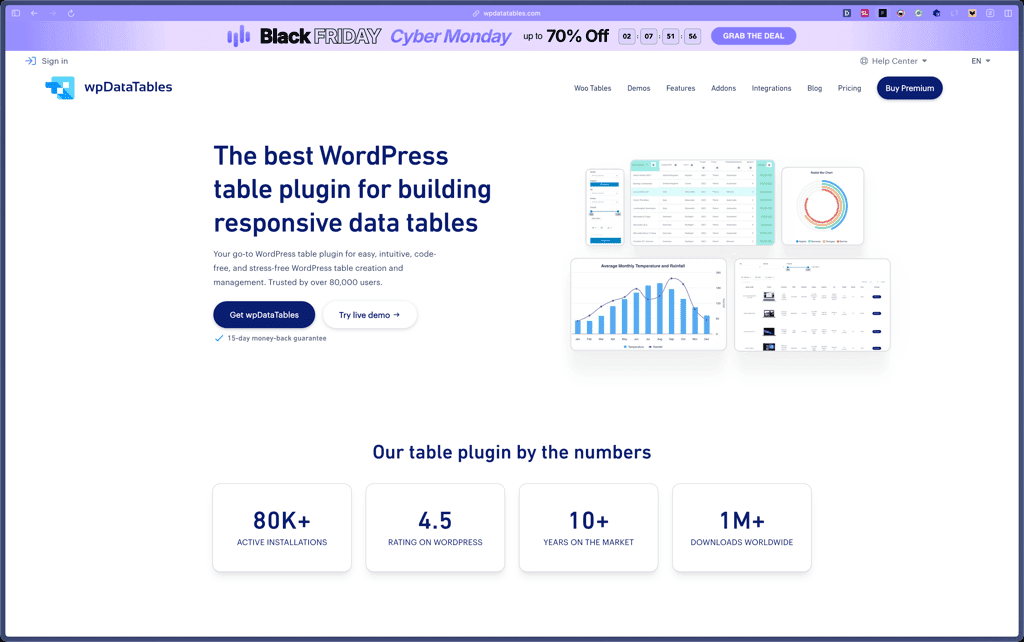The height and width of the screenshot is (642, 1024).
Task: Click the browser back arrow
Action: [x=33, y=13]
